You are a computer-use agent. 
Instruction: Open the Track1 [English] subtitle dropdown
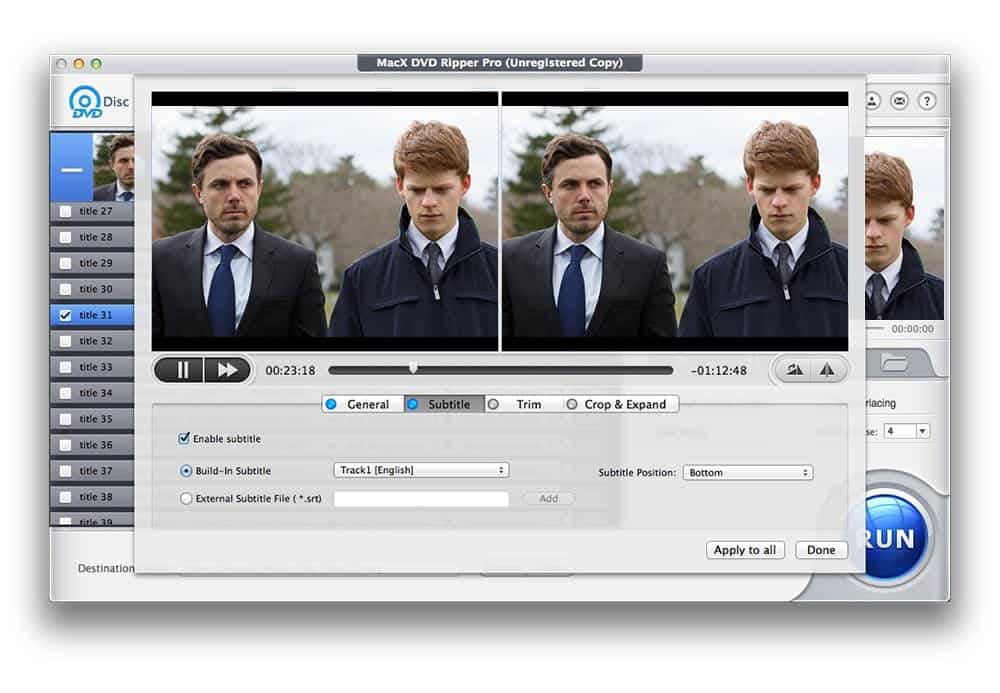pyautogui.click(x=420, y=470)
